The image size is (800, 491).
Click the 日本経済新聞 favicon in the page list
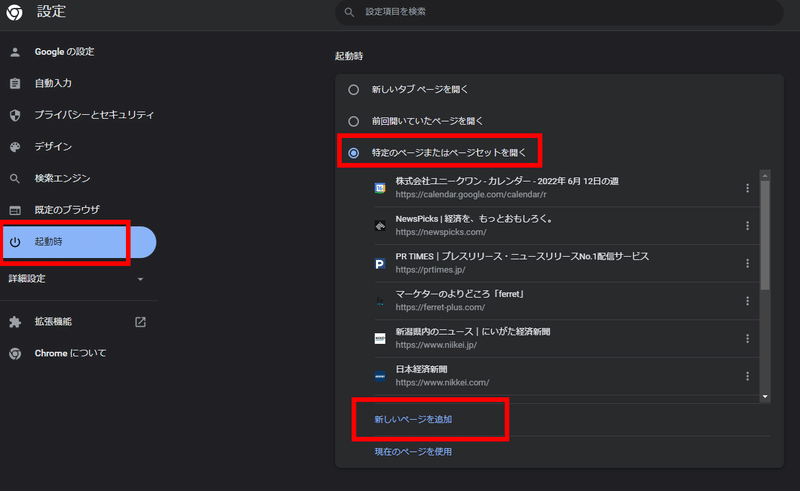pos(380,377)
